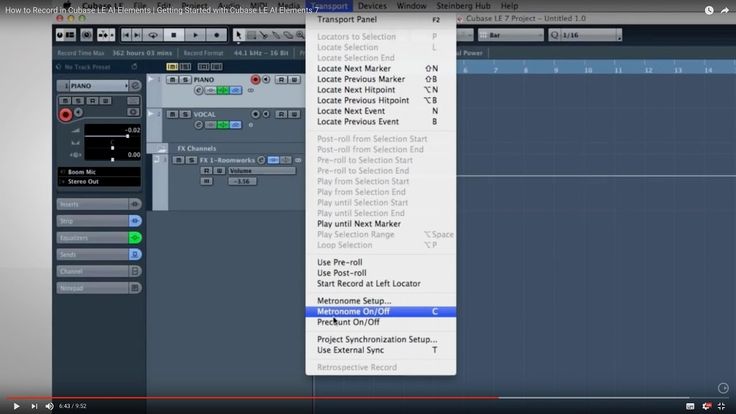Open inspector channel edit 'e' button
The image size is (736, 414).
135,86
